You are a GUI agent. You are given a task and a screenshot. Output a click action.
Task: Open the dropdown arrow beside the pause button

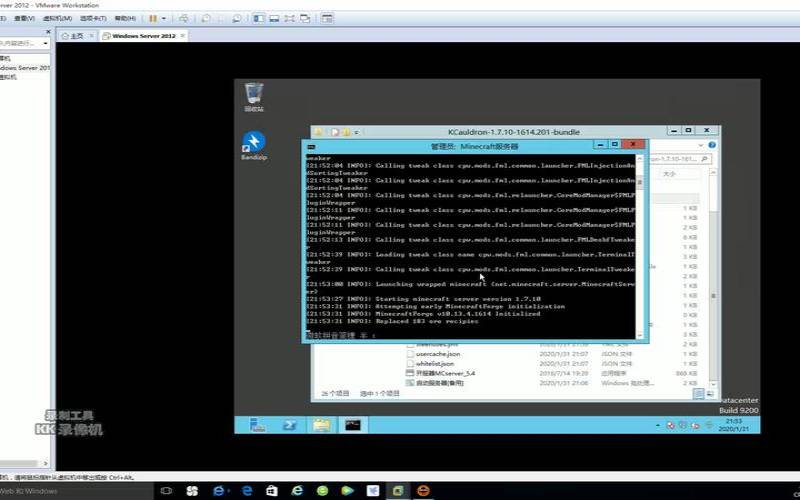pyautogui.click(x=164, y=18)
